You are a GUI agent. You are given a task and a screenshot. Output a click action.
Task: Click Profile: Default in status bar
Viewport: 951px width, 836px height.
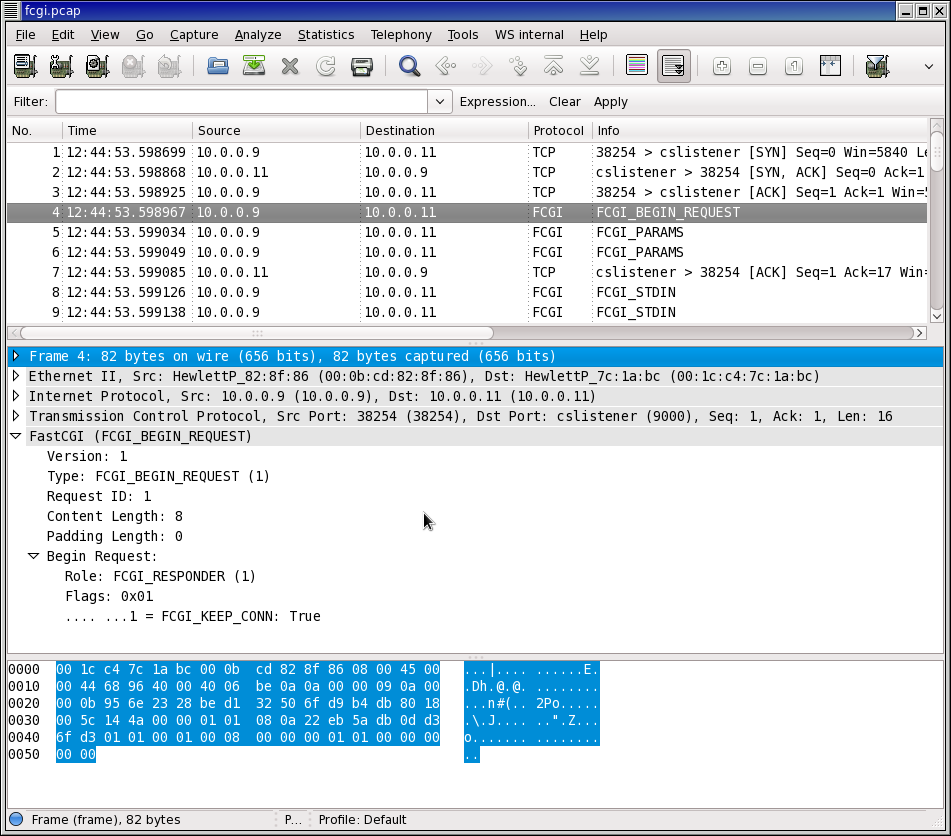click(362, 820)
